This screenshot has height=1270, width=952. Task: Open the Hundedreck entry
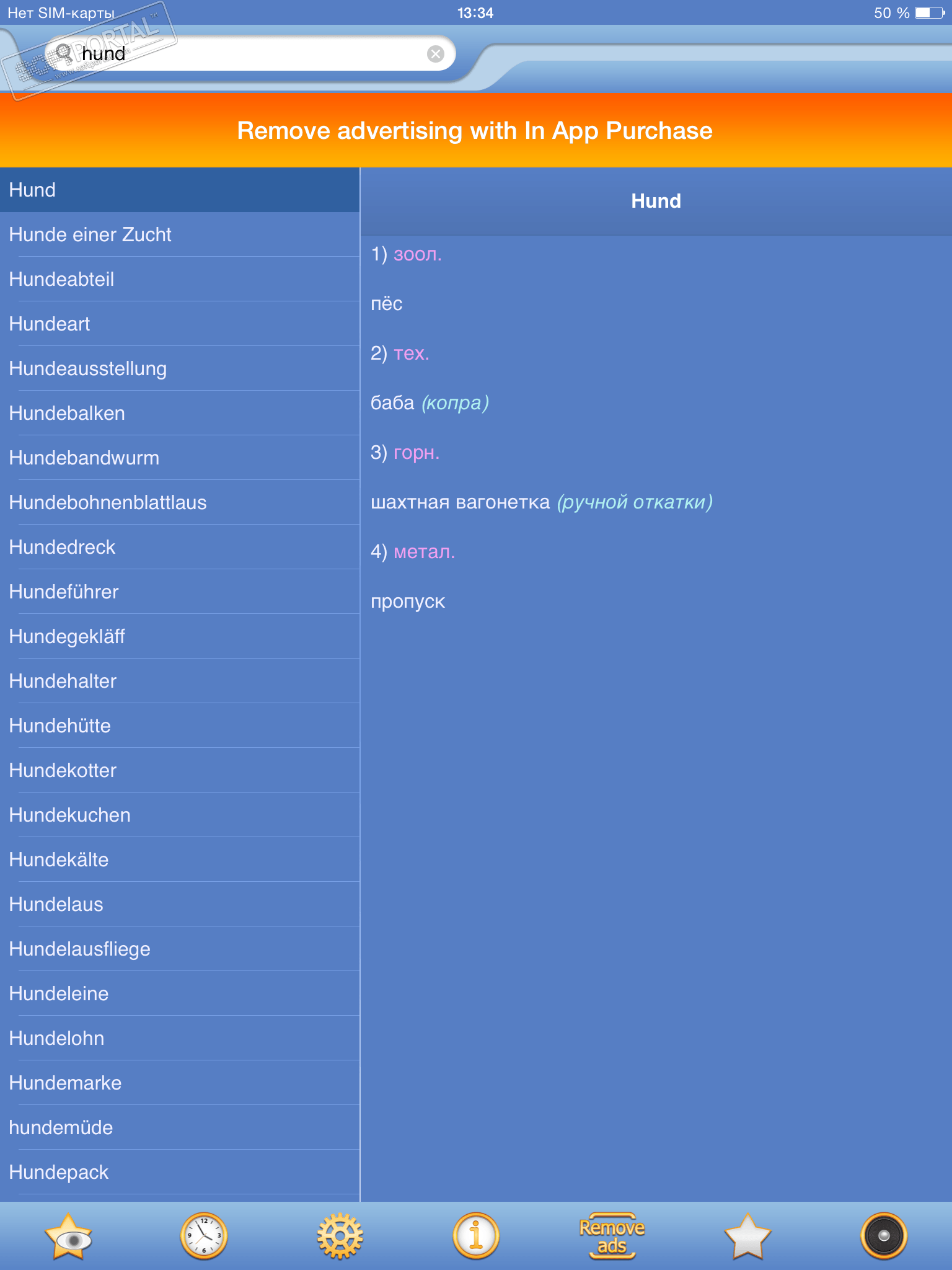180,547
